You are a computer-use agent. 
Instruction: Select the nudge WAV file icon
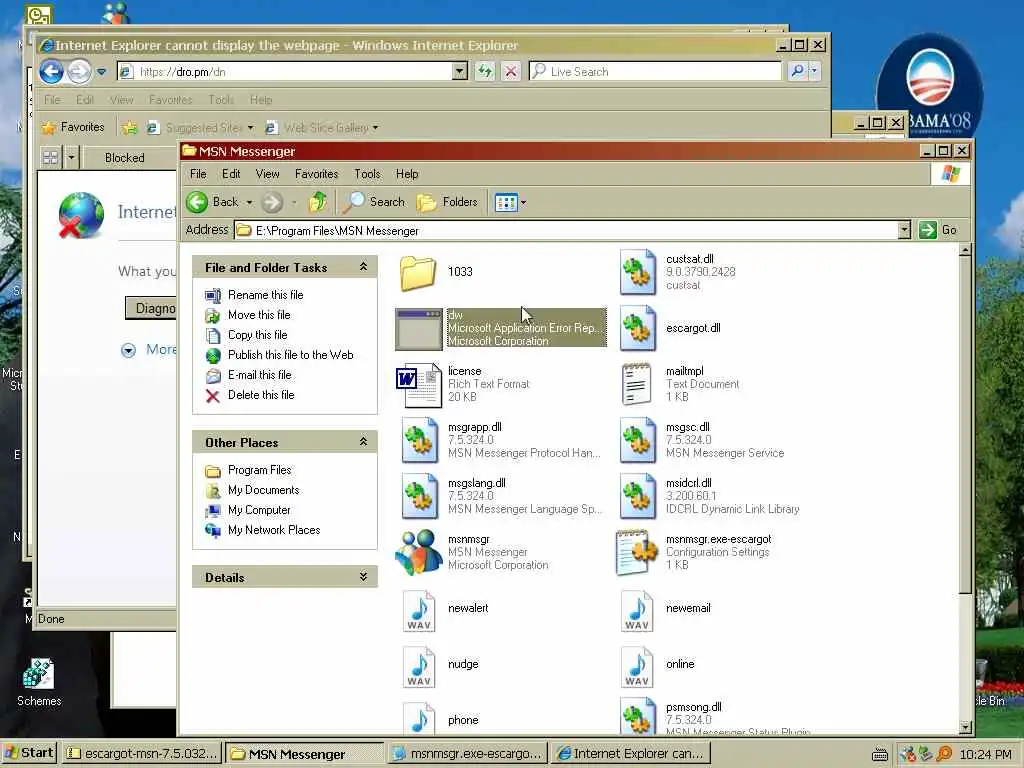pyautogui.click(x=419, y=665)
